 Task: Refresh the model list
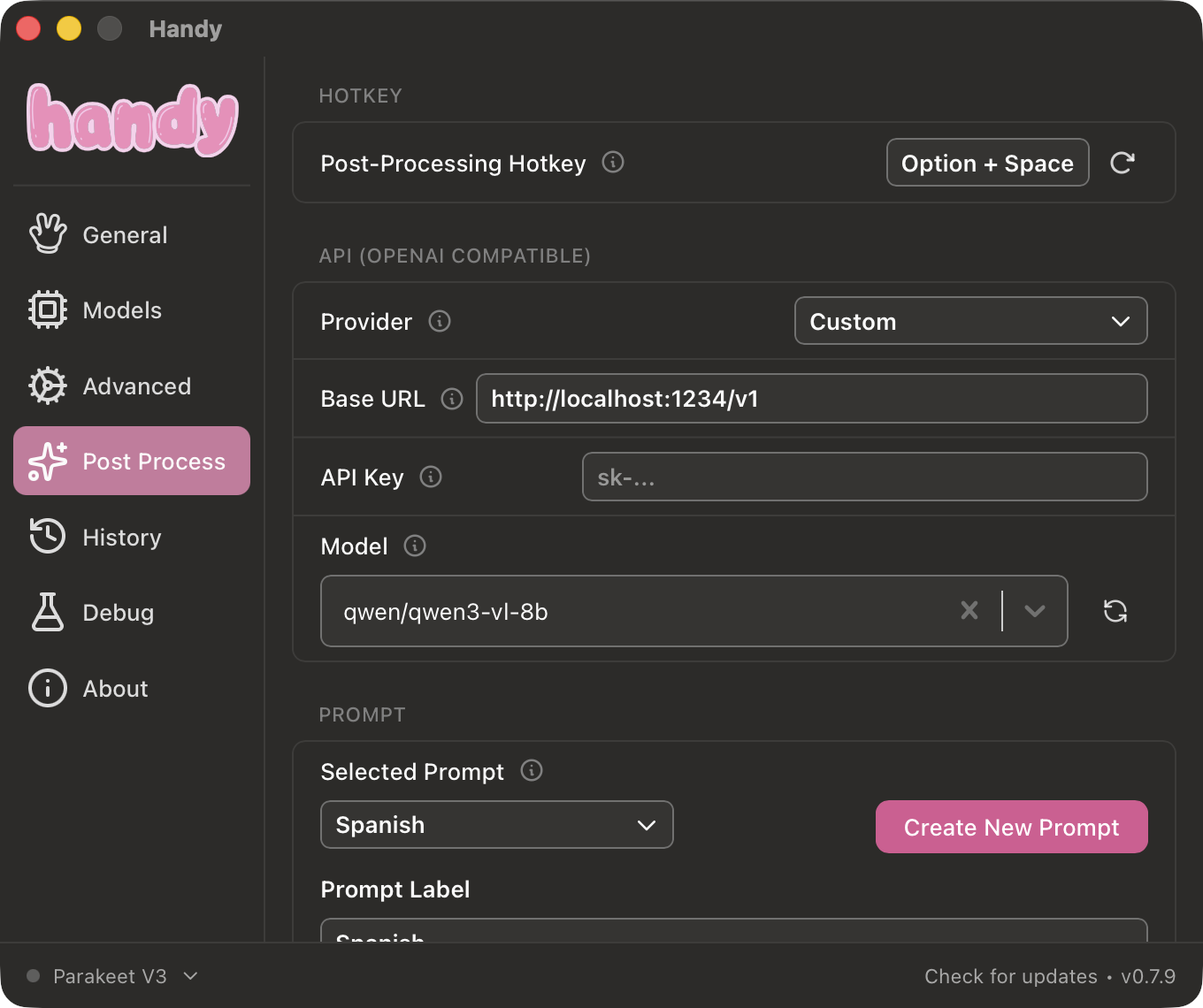tap(1115, 610)
